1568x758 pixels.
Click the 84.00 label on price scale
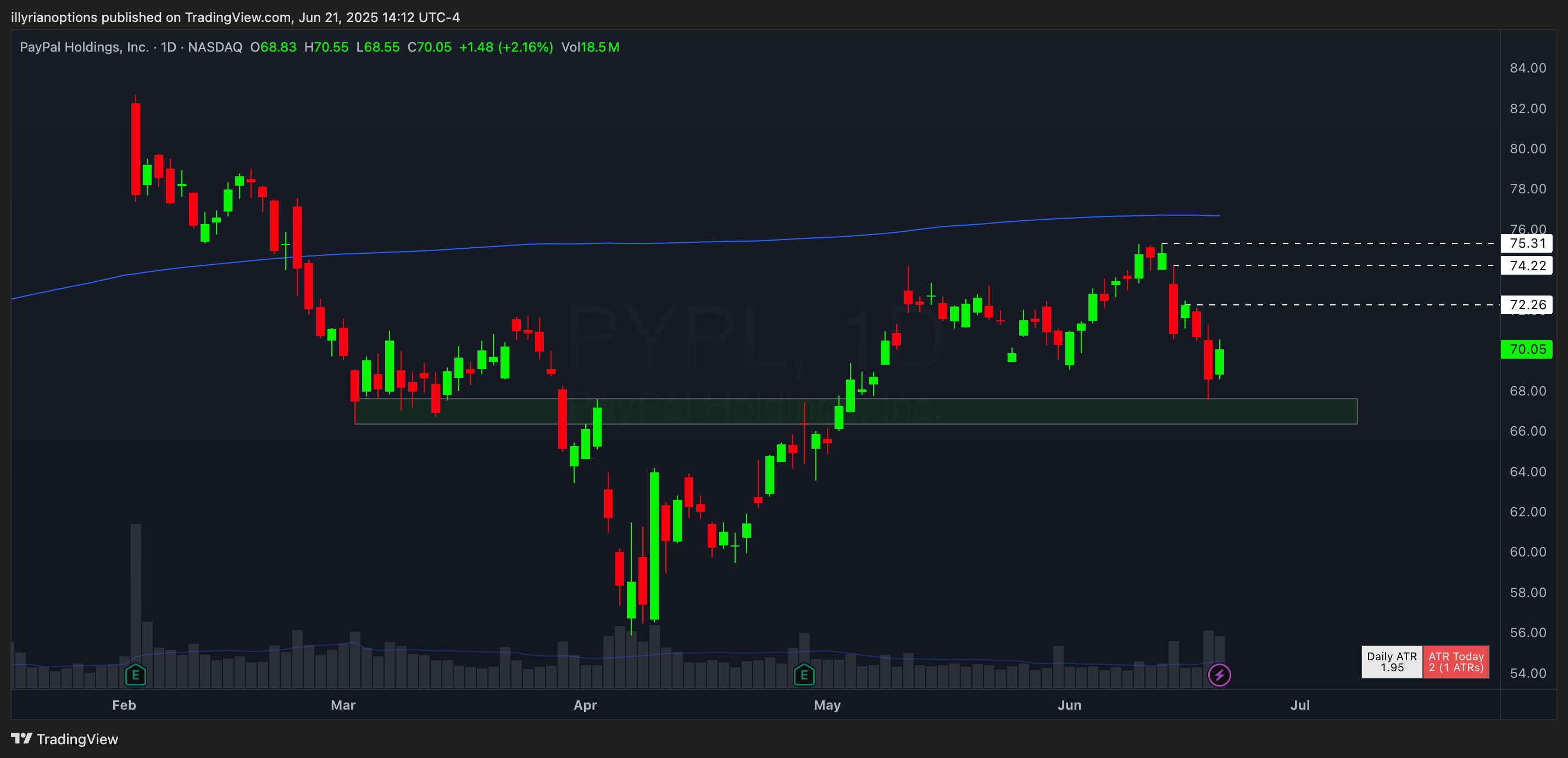(1527, 68)
